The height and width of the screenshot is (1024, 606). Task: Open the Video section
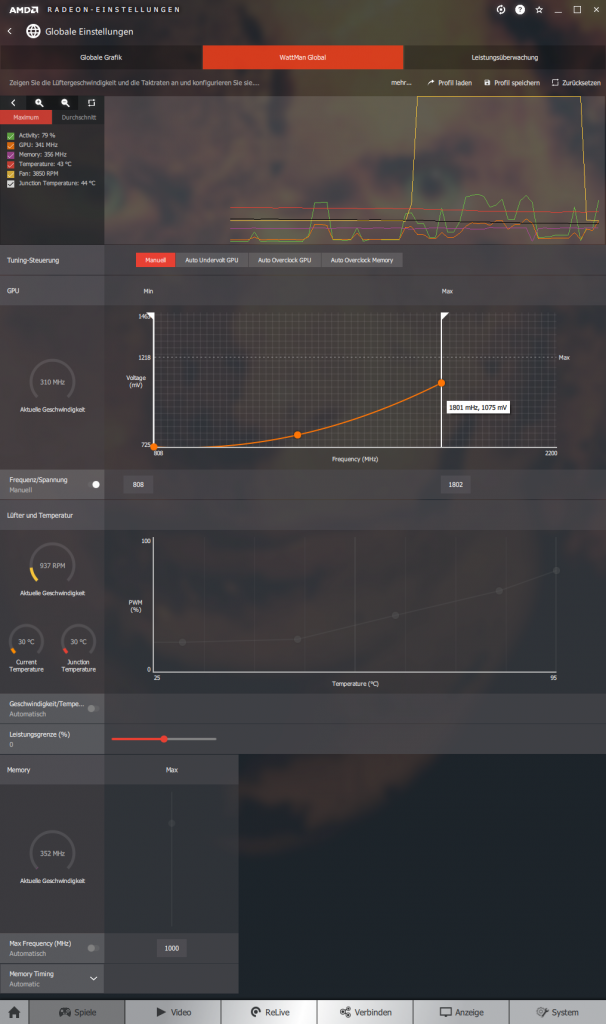(x=173, y=1012)
